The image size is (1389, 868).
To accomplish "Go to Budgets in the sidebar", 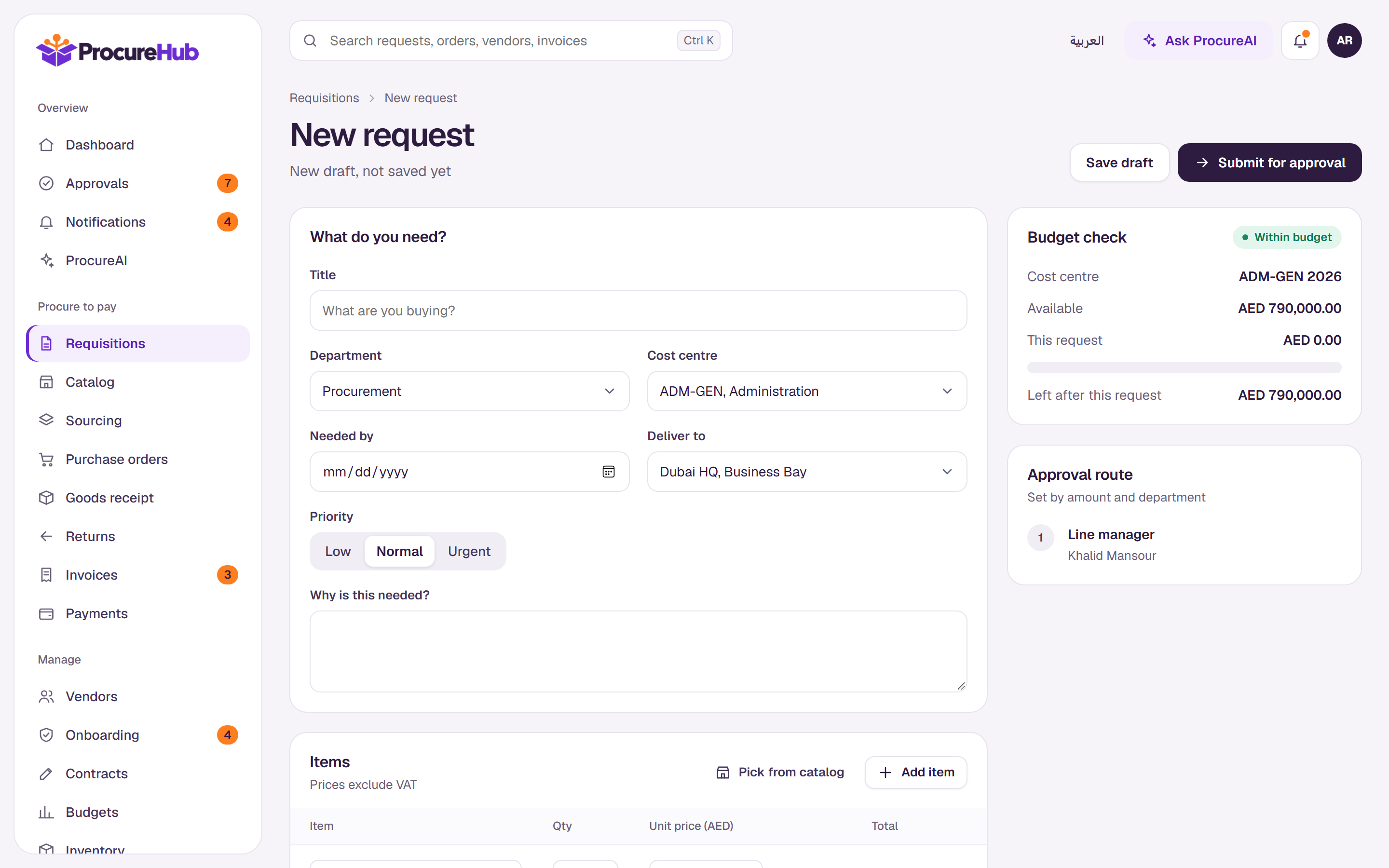I will (138, 812).
